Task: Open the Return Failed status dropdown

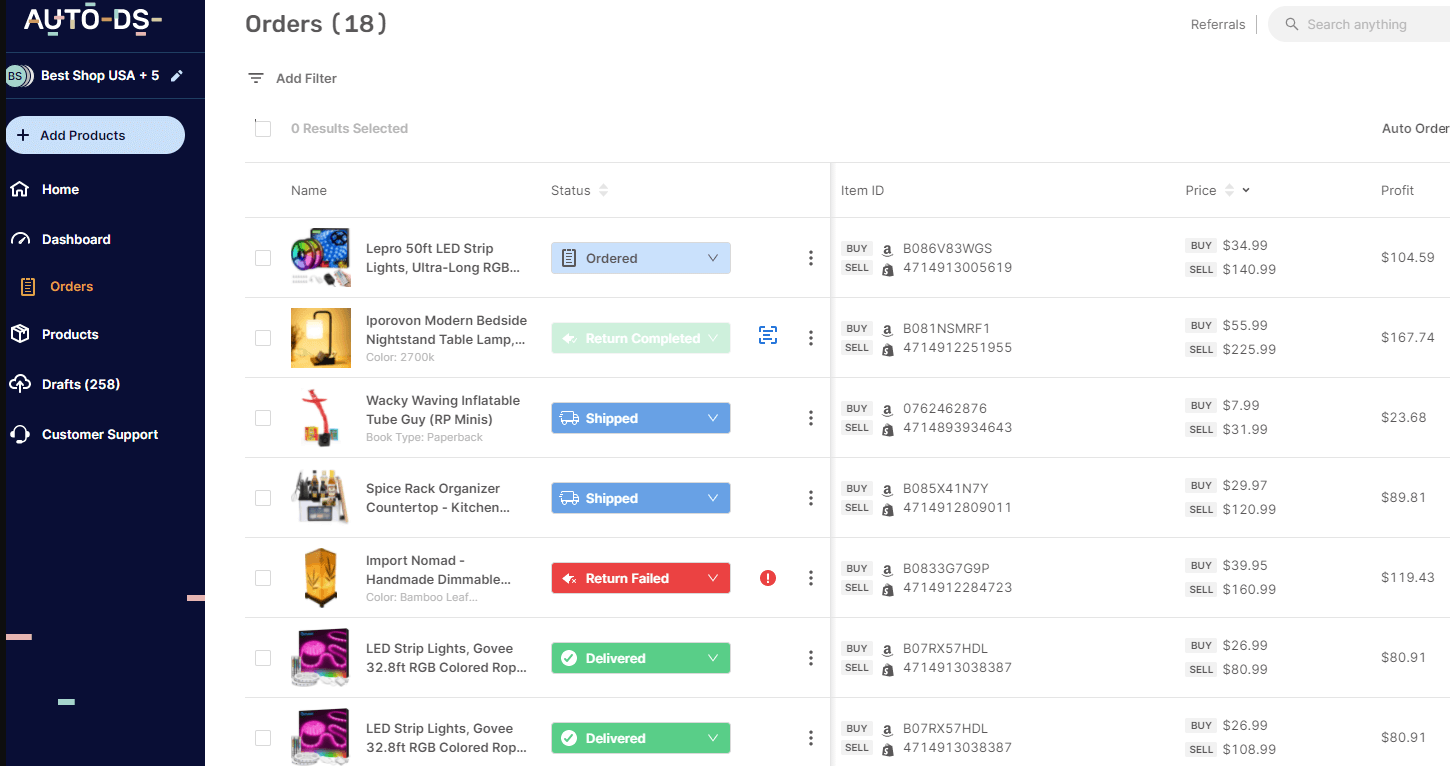Action: [x=713, y=578]
